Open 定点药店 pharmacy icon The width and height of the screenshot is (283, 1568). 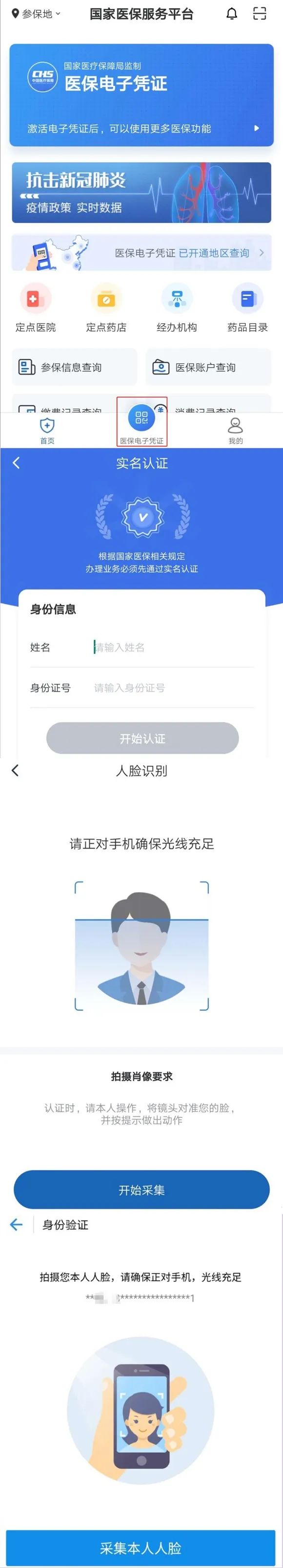[106, 298]
